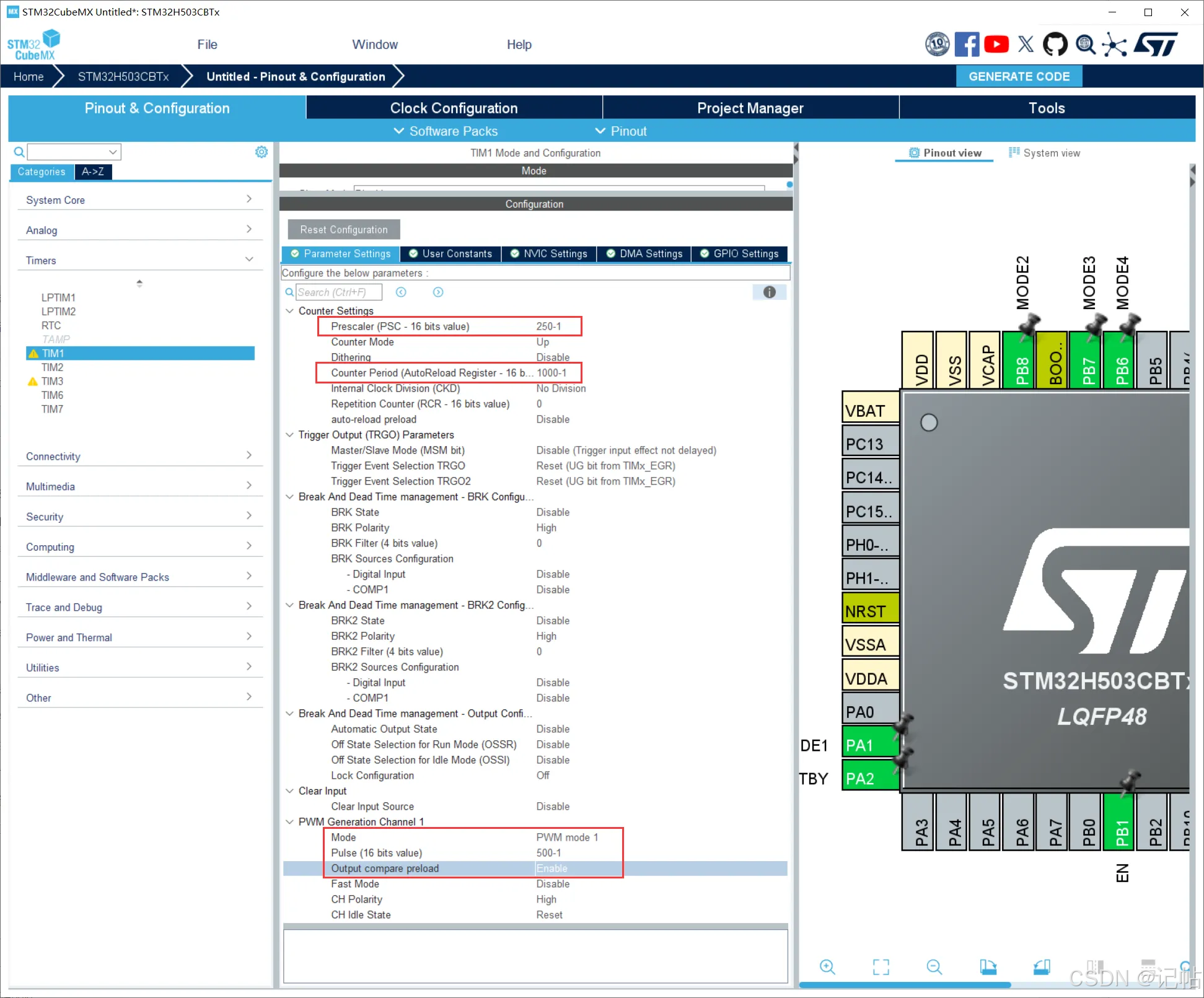Open the Window menu

pos(375,45)
